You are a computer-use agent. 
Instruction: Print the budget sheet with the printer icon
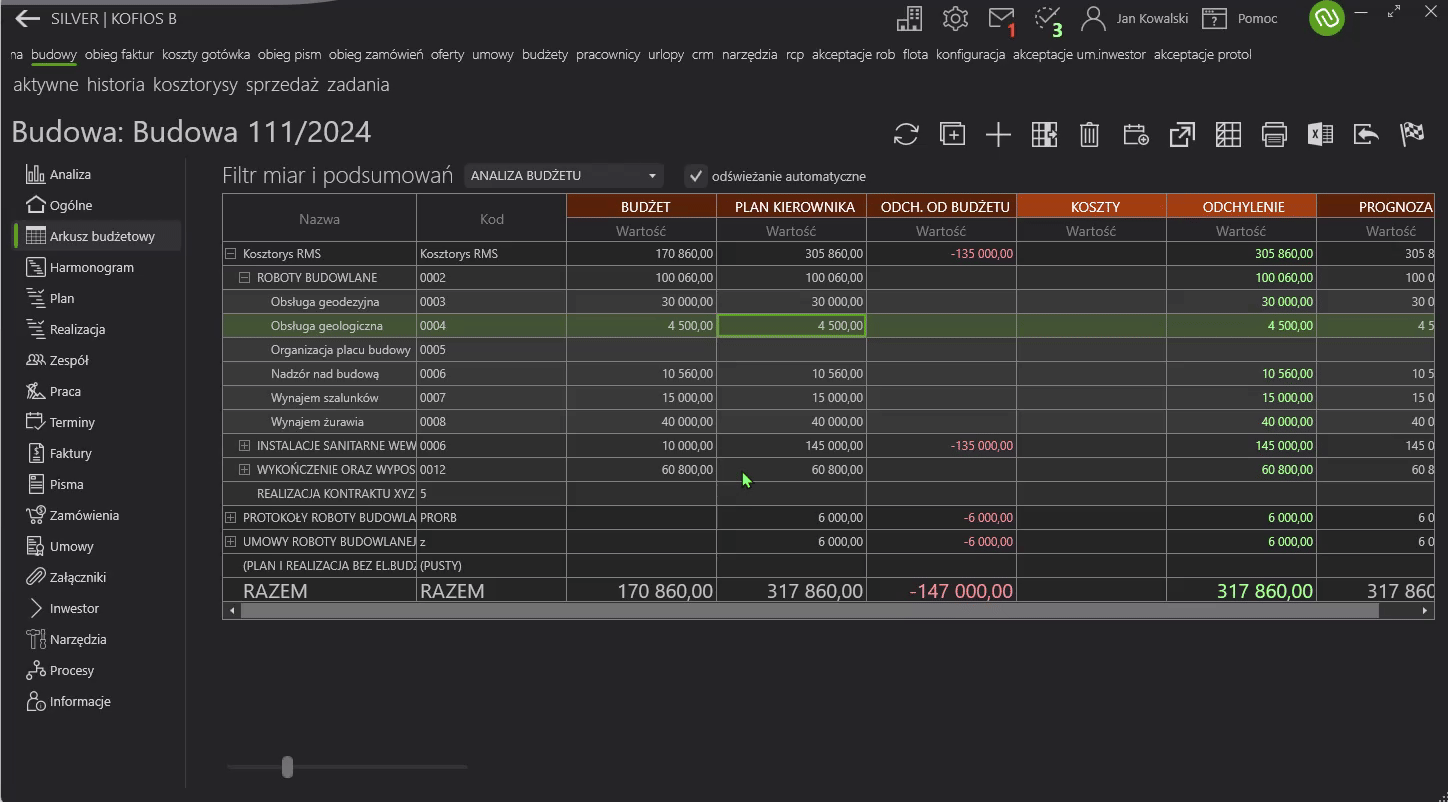tap(1274, 134)
